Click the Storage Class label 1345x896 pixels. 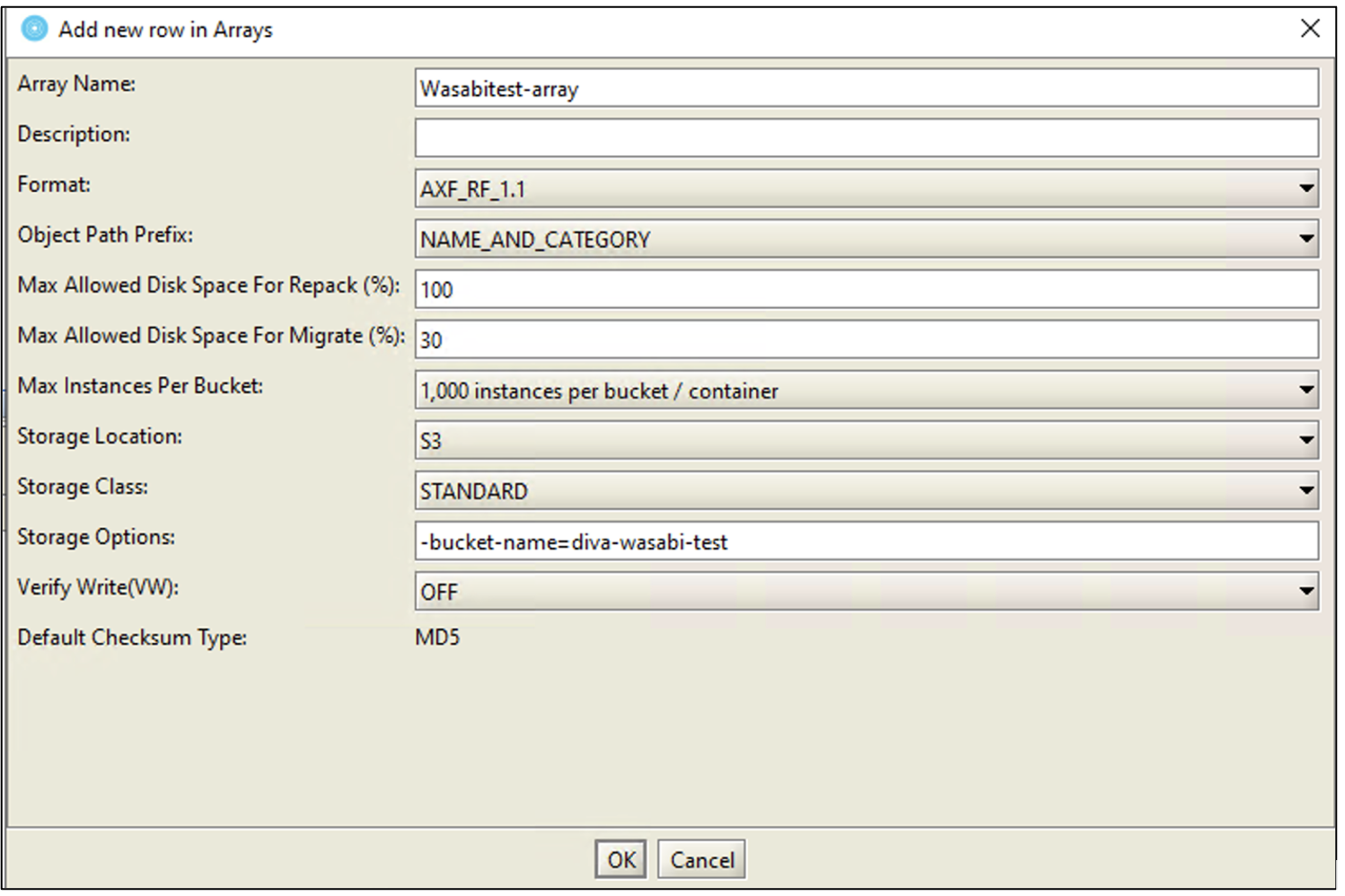[83, 486]
